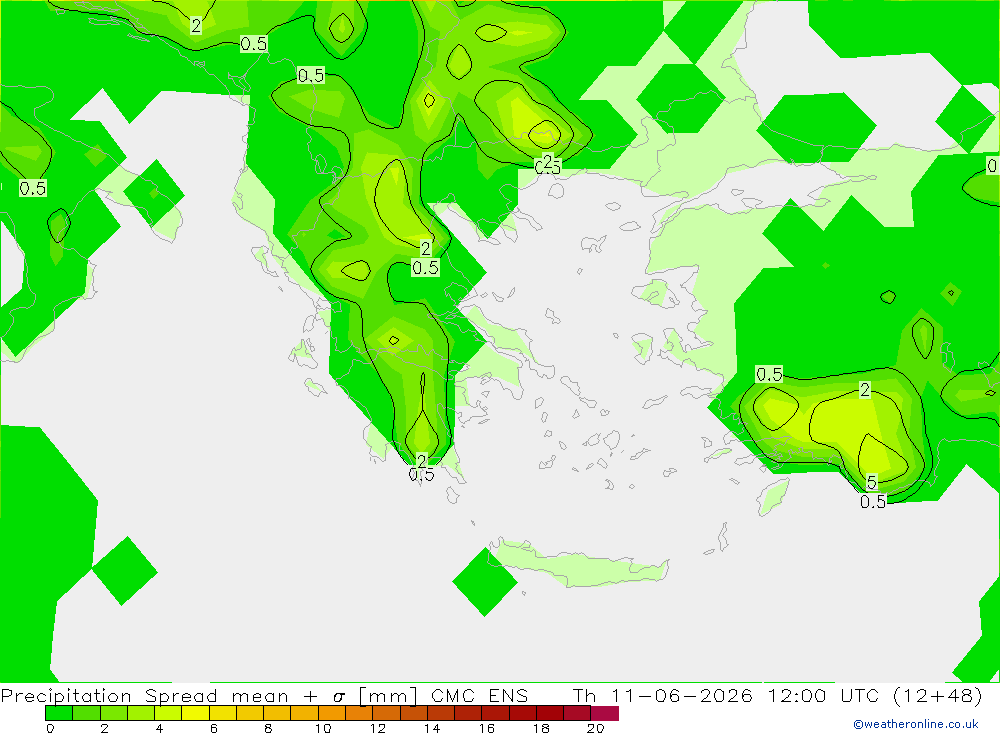The width and height of the screenshot is (1000, 733).
Task: Click the 4–5 mm yellow-green legend swatch
Action: coord(168,713)
